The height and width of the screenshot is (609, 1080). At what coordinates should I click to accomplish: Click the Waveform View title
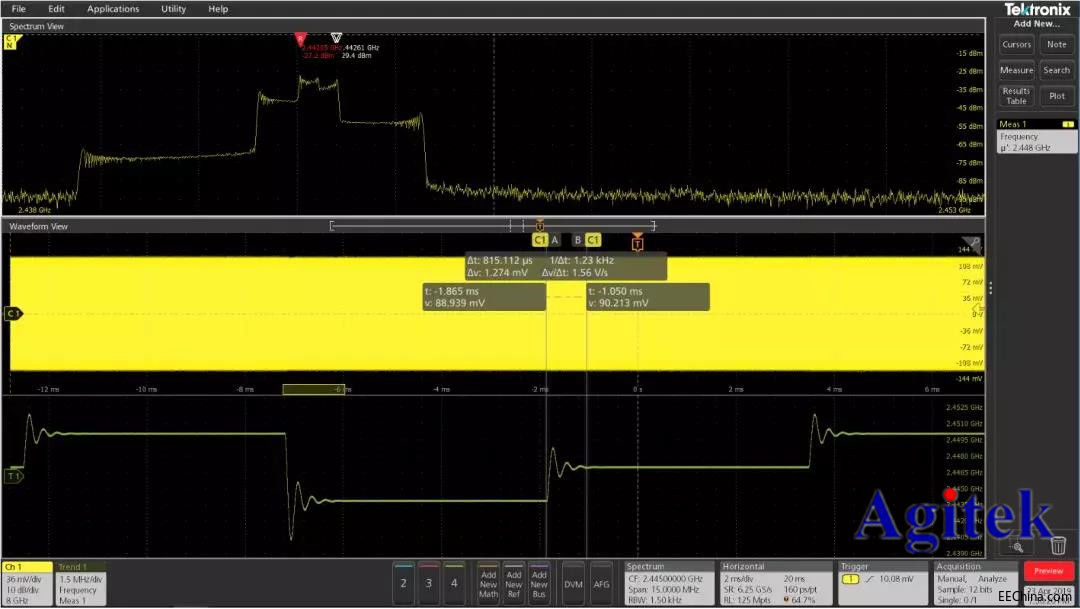(x=39, y=226)
